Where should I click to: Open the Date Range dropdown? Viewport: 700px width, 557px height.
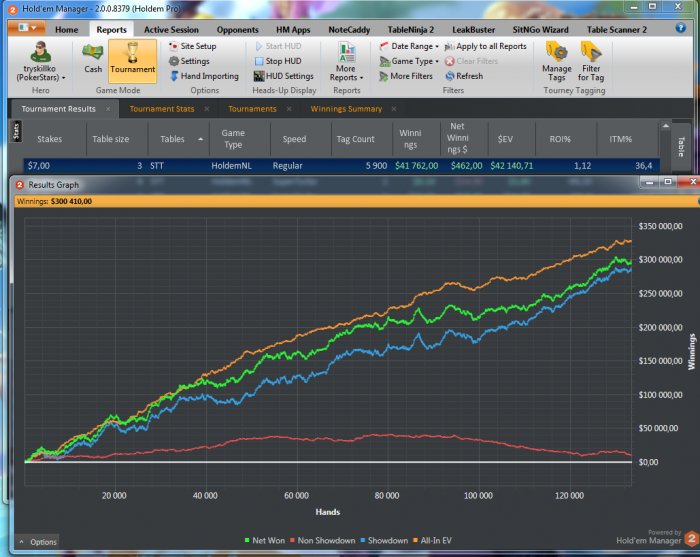click(409, 46)
